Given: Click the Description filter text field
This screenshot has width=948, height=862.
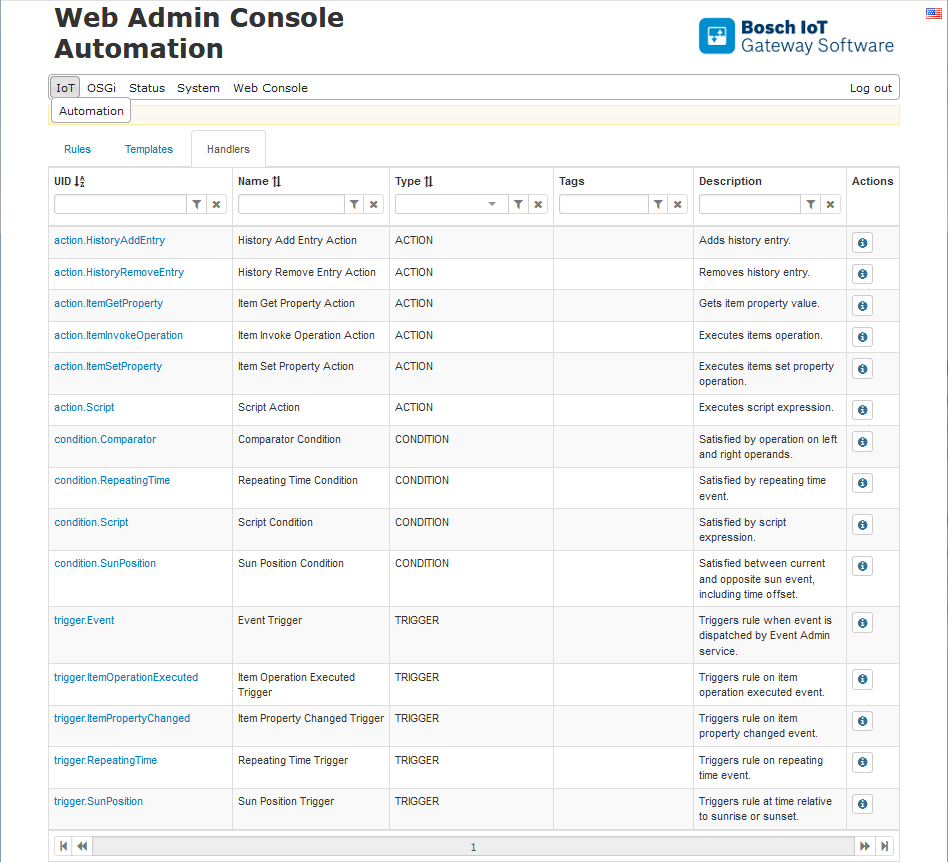Looking at the screenshot, I should click(749, 204).
